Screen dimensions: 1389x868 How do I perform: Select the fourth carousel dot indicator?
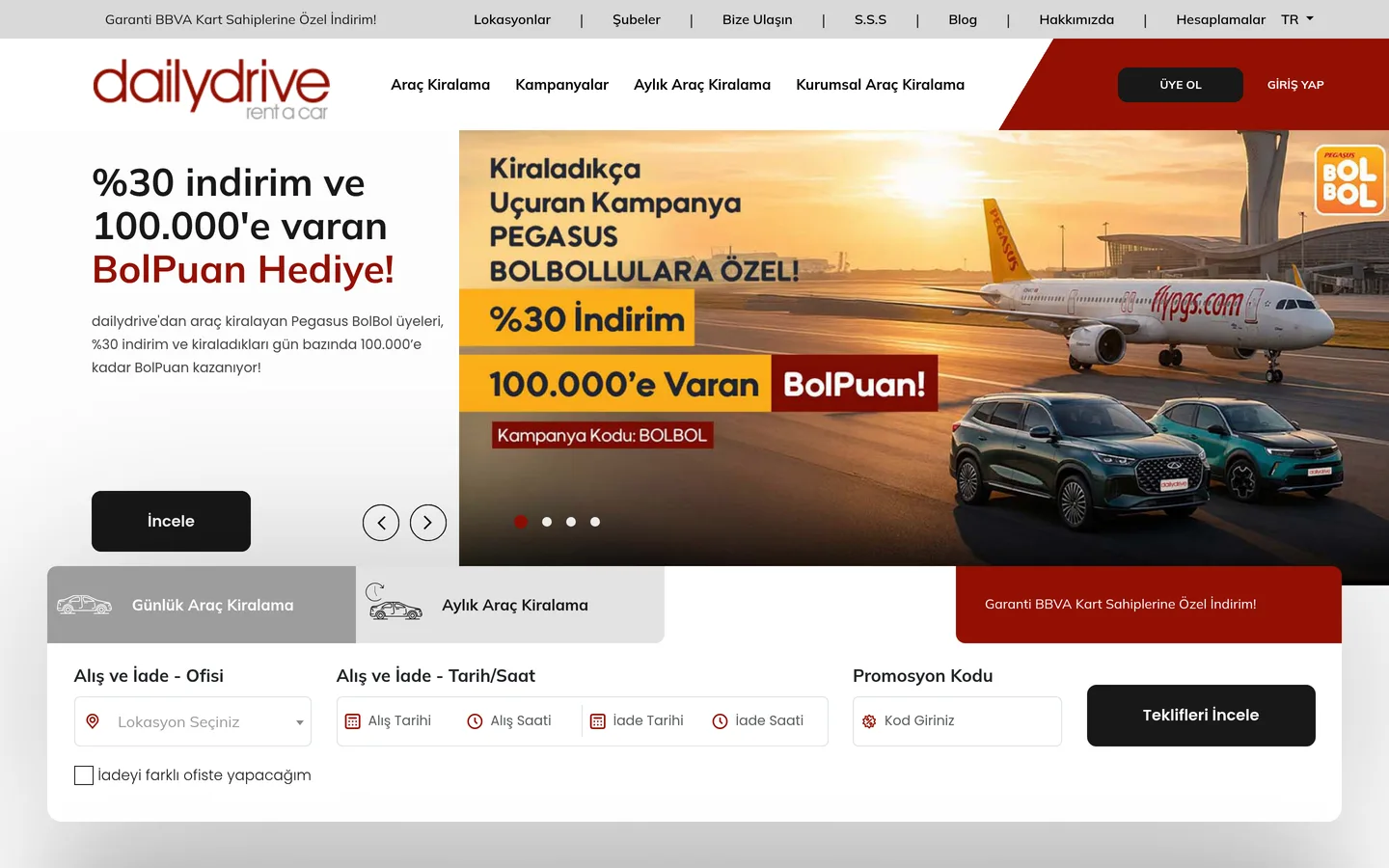click(595, 522)
